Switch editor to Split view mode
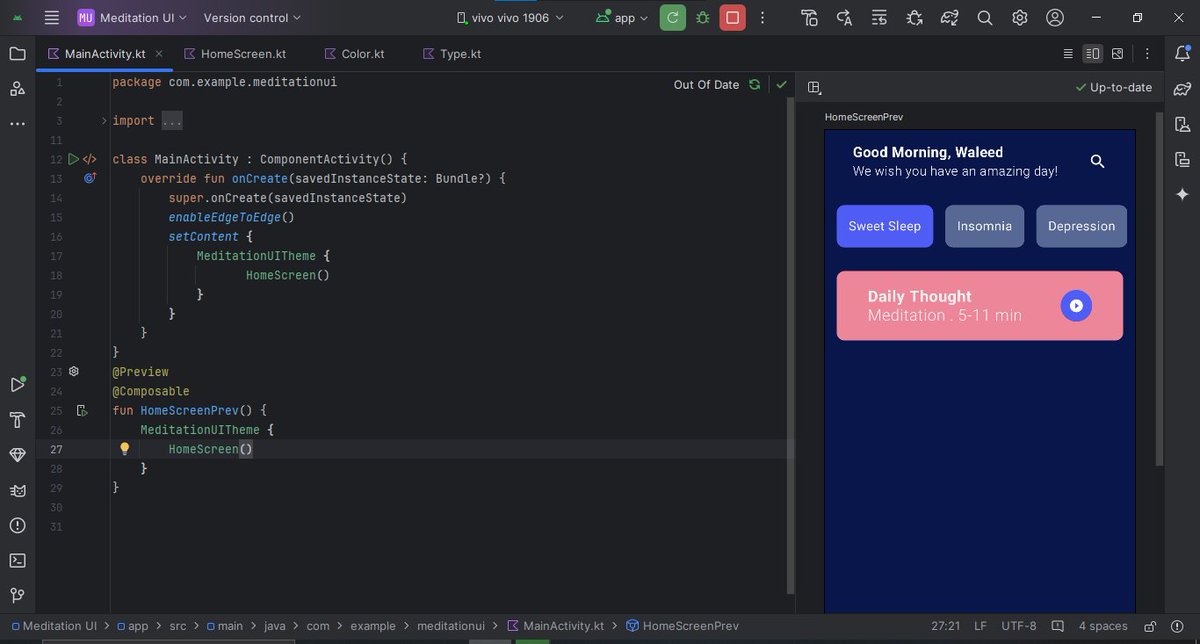 [x=1093, y=54]
